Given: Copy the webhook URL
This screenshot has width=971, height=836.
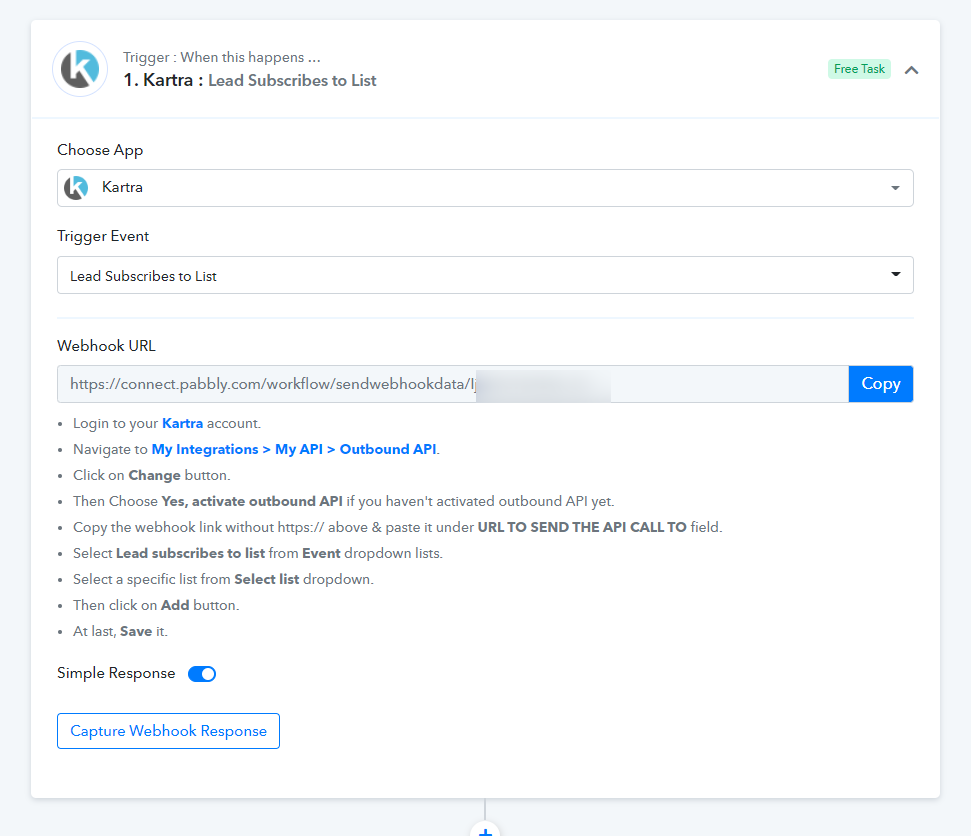Looking at the screenshot, I should (881, 384).
